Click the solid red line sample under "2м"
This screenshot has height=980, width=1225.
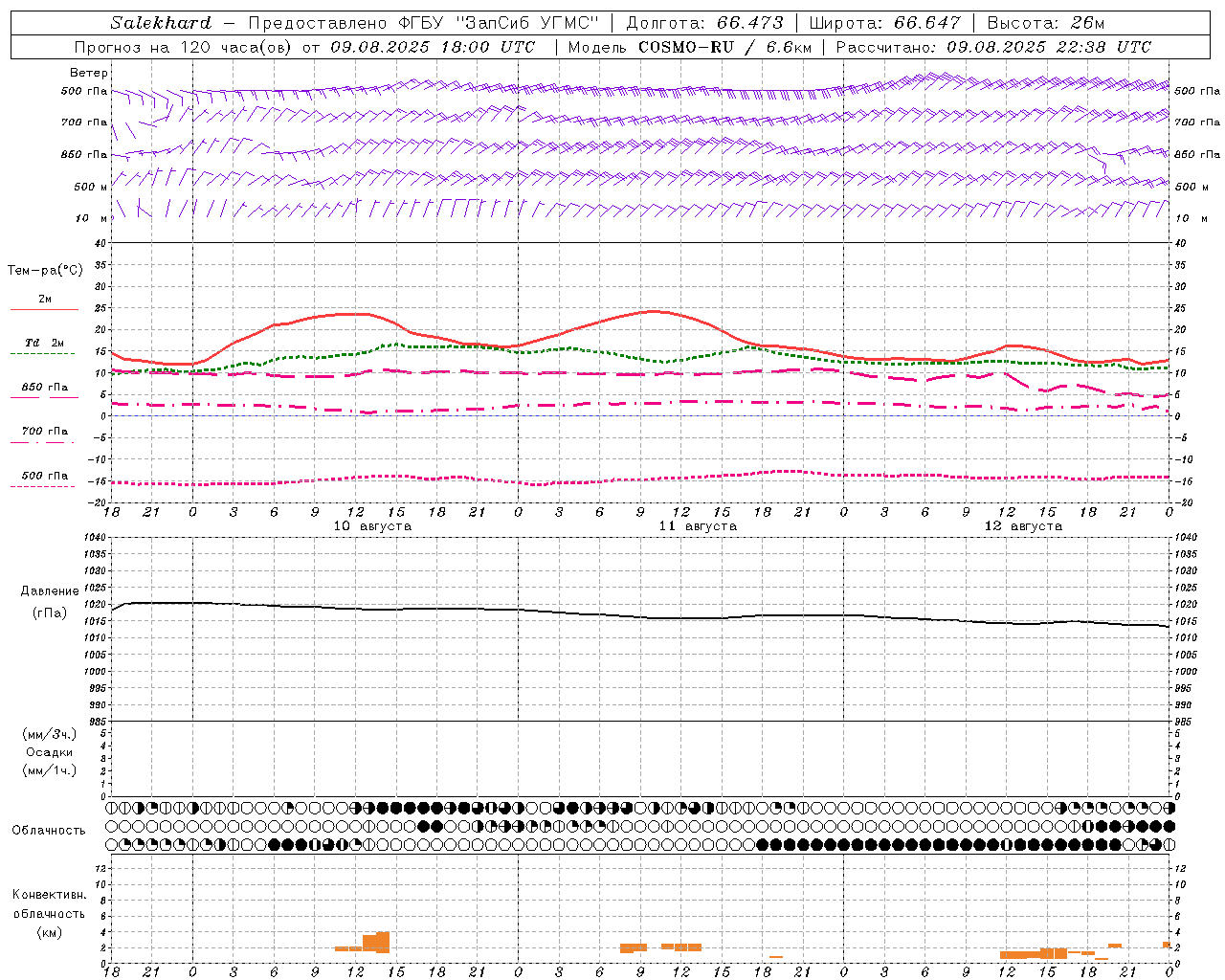44,310
